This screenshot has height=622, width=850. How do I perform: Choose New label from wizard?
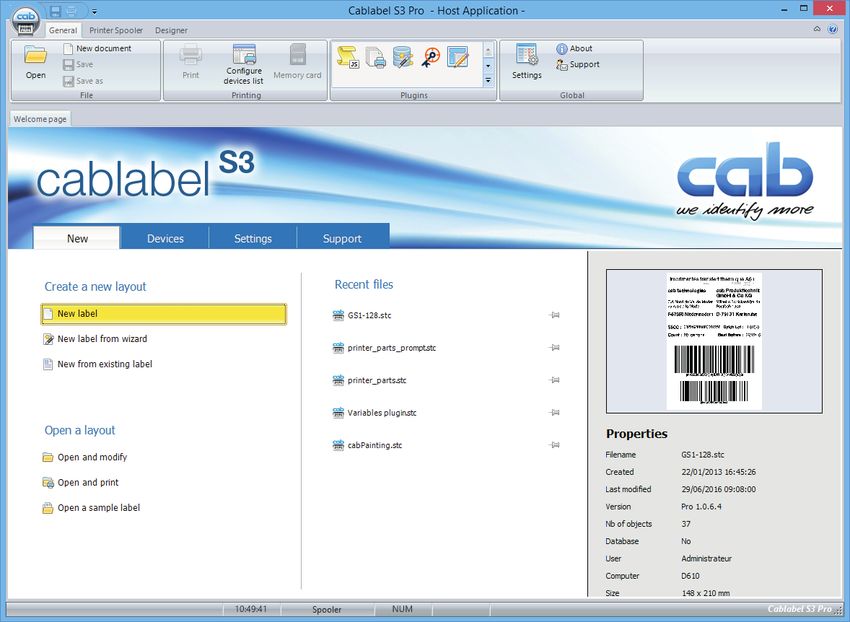(x=95, y=339)
